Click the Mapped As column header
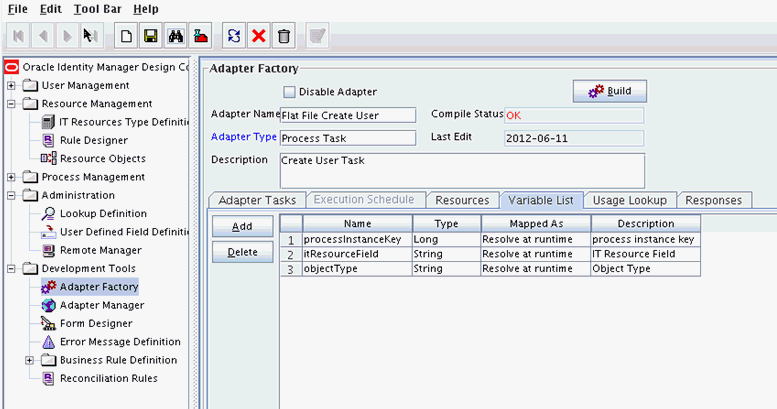This screenshot has height=409, width=777. [536, 224]
